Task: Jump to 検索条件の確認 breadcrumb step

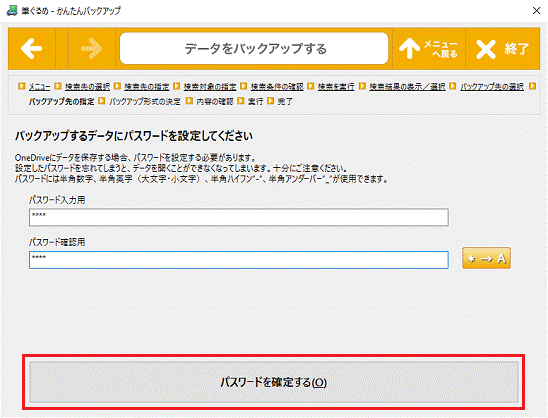Action: click(277, 86)
